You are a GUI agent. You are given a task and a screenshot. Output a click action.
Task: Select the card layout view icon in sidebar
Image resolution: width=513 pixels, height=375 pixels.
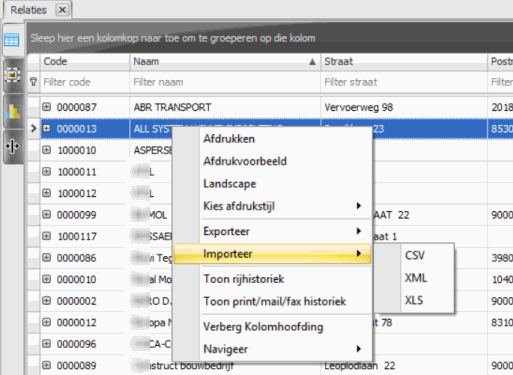pyautogui.click(x=12, y=75)
